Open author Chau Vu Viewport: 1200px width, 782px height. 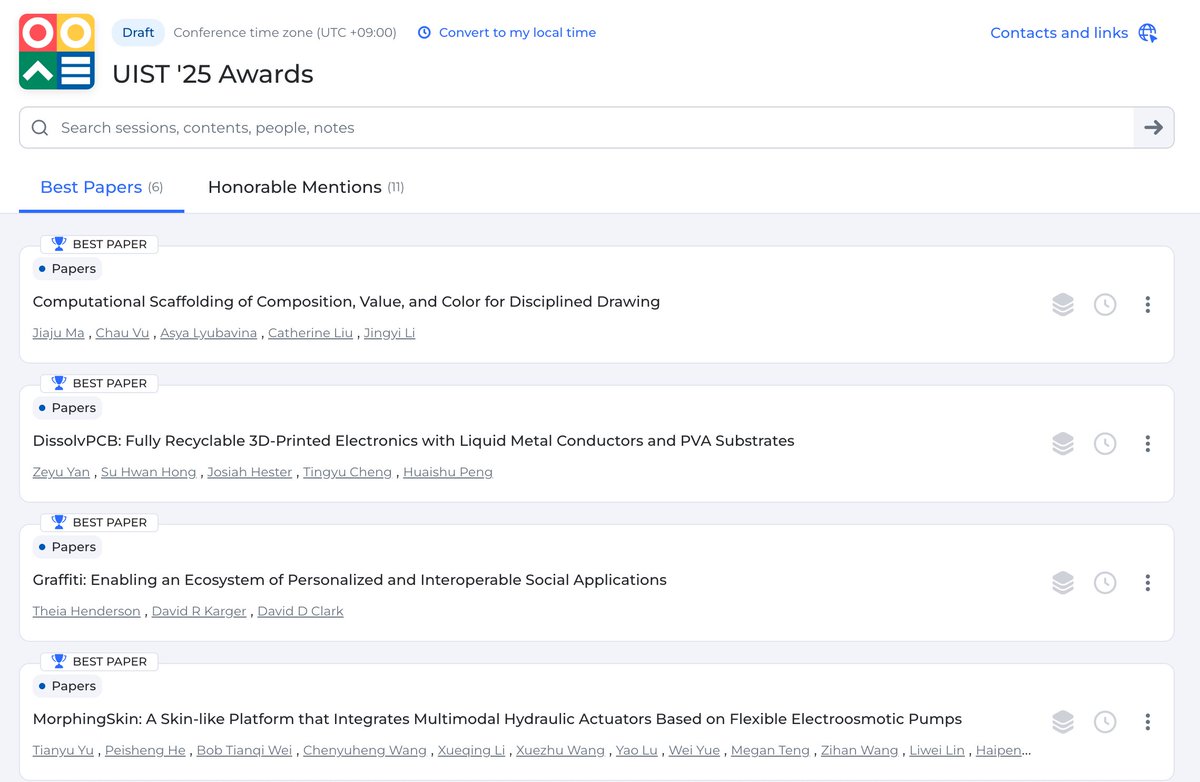coord(122,333)
